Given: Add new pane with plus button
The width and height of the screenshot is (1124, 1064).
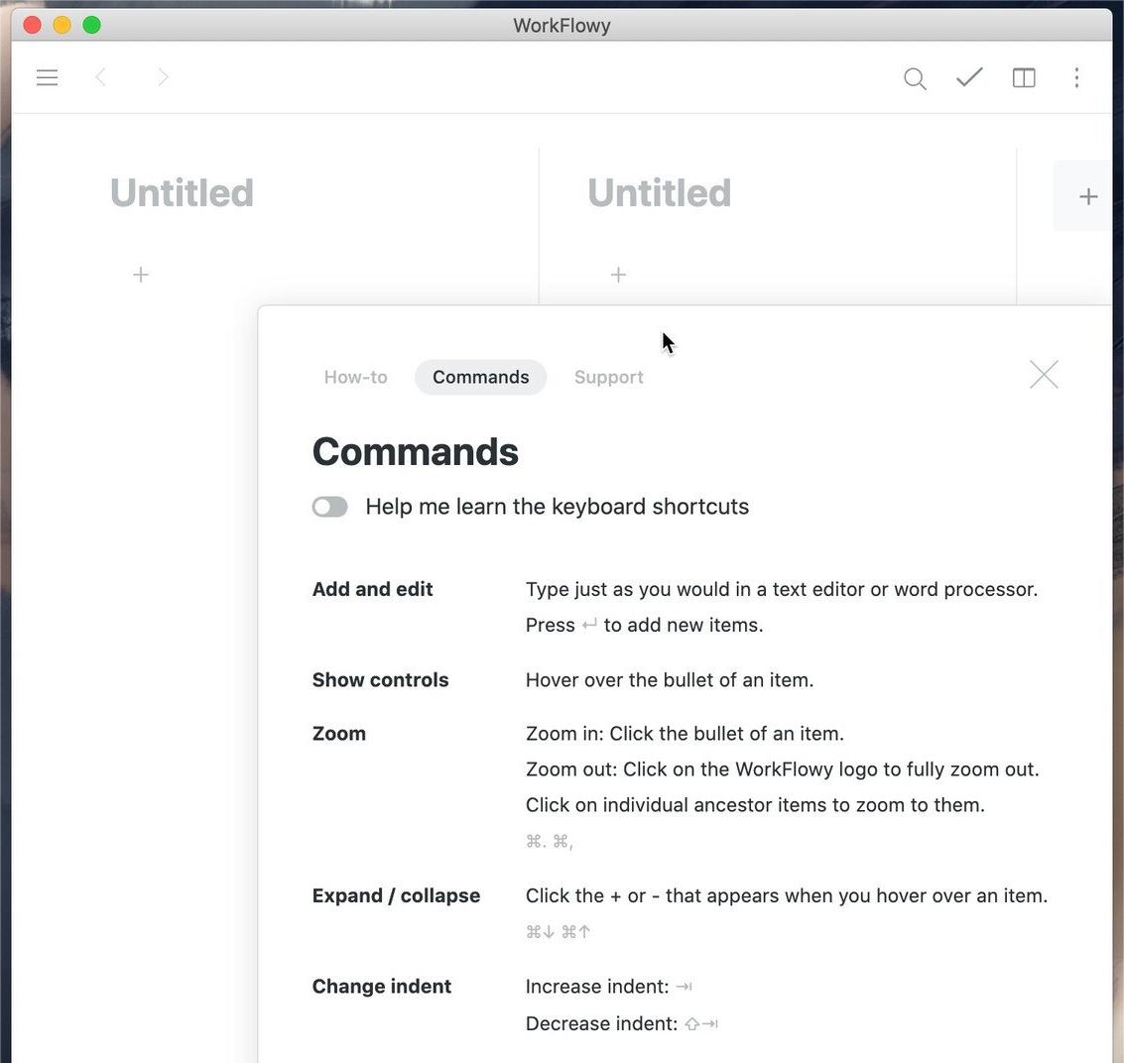Looking at the screenshot, I should coord(1088,196).
